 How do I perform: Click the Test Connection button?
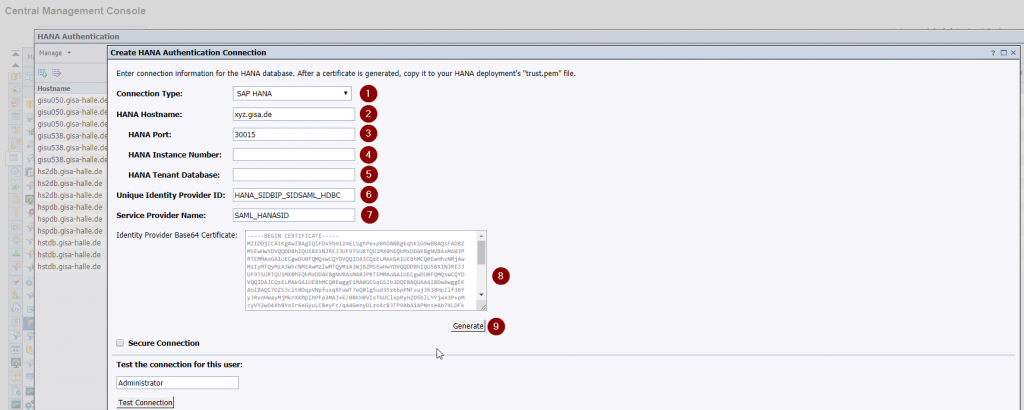145,403
